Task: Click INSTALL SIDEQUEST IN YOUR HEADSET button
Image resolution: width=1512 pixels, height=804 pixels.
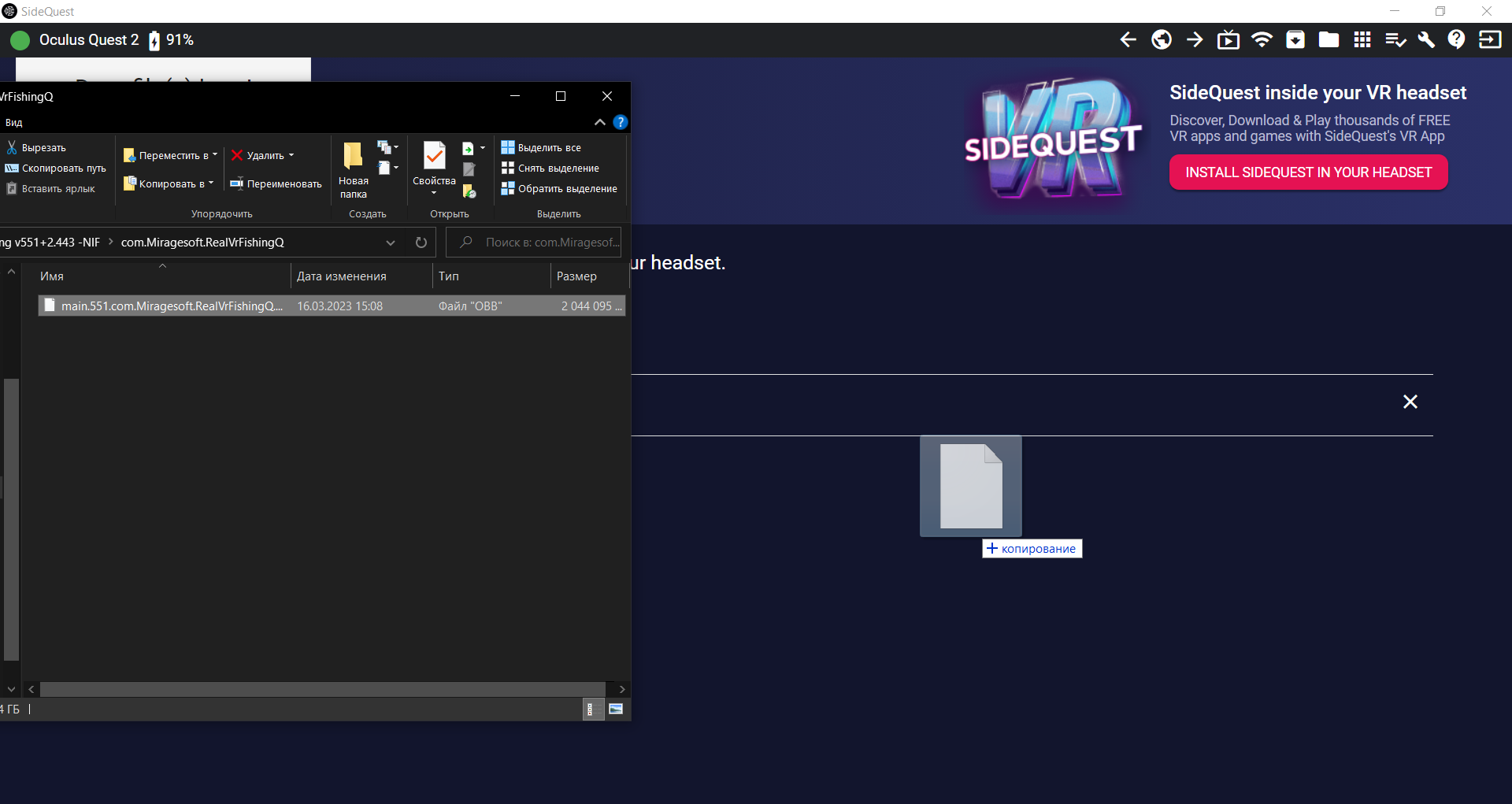Action: click(1309, 172)
